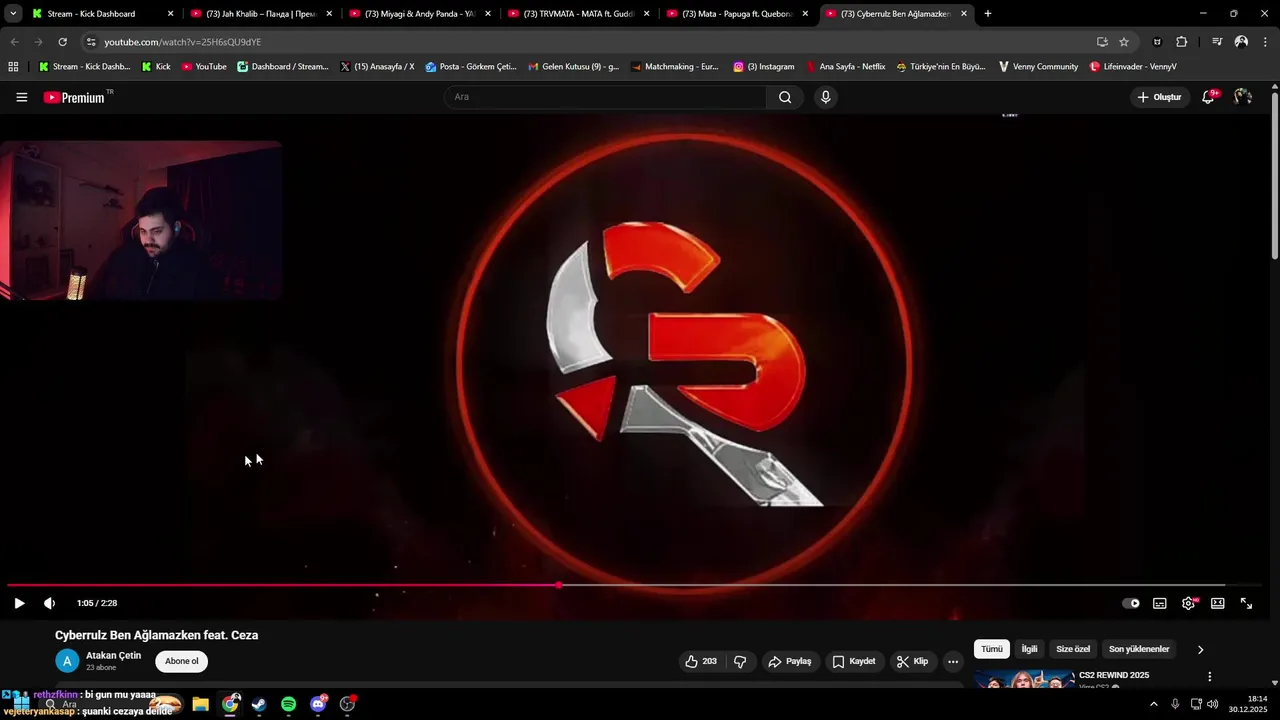
Task: Open Discord from the taskbar
Action: click(x=318, y=704)
